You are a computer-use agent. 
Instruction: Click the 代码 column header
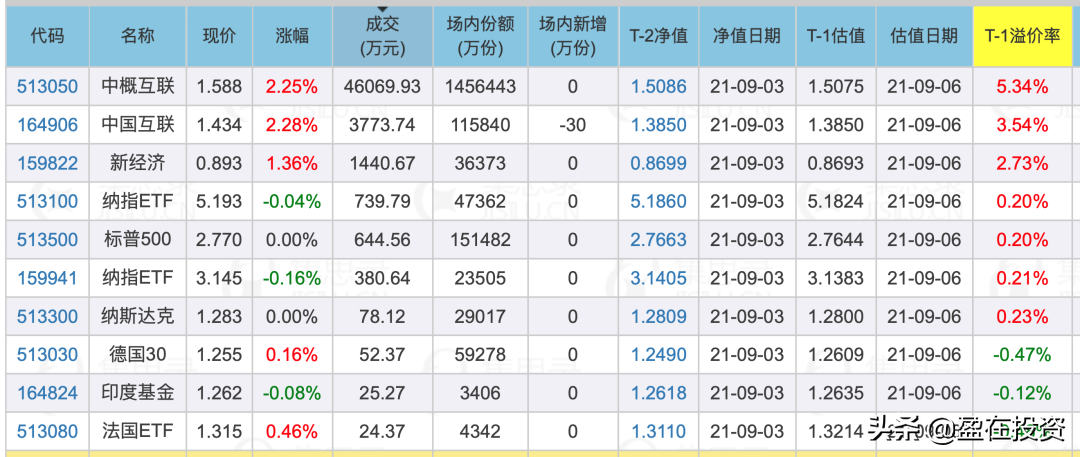[47, 36]
